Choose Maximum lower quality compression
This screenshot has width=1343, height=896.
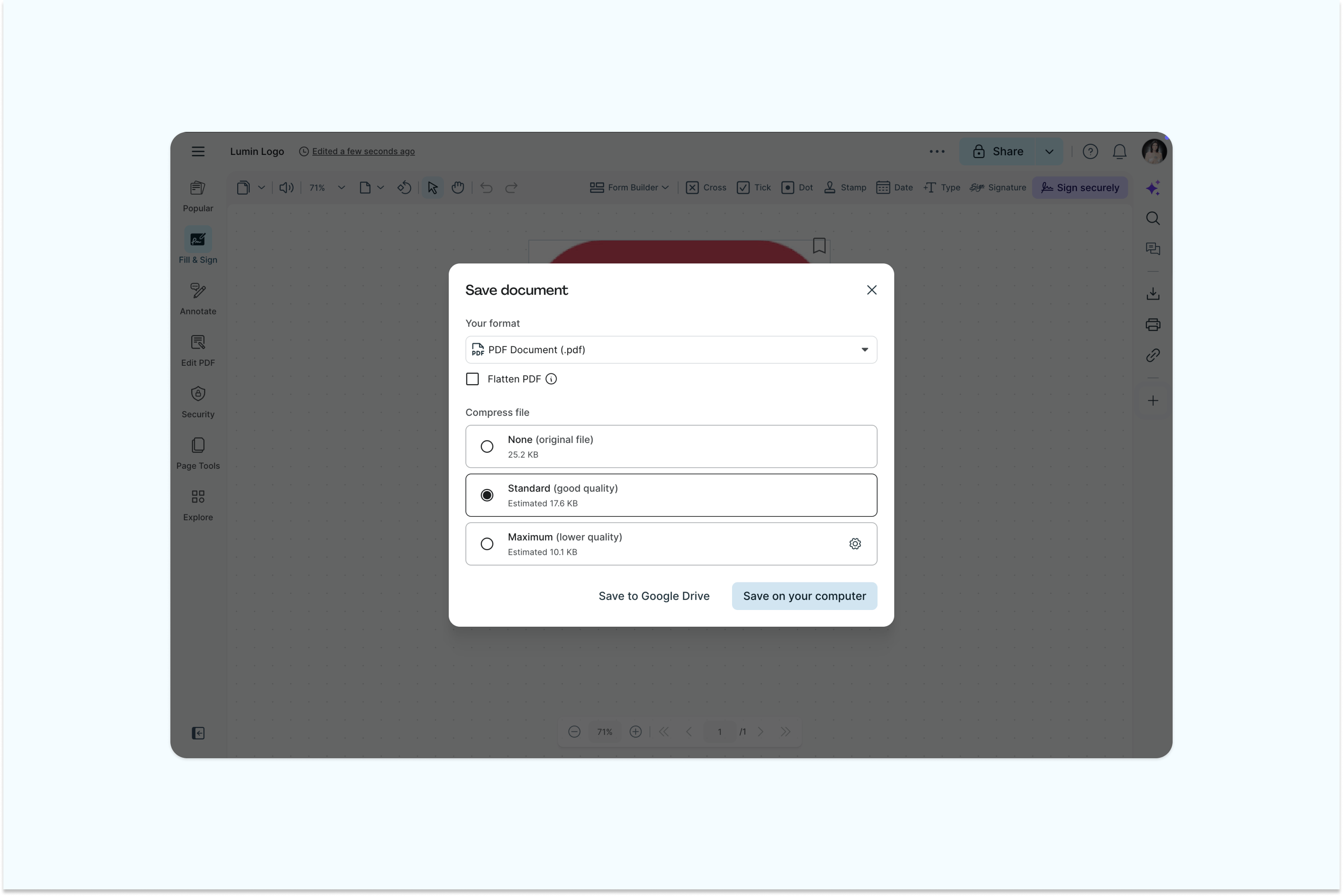pyautogui.click(x=487, y=544)
